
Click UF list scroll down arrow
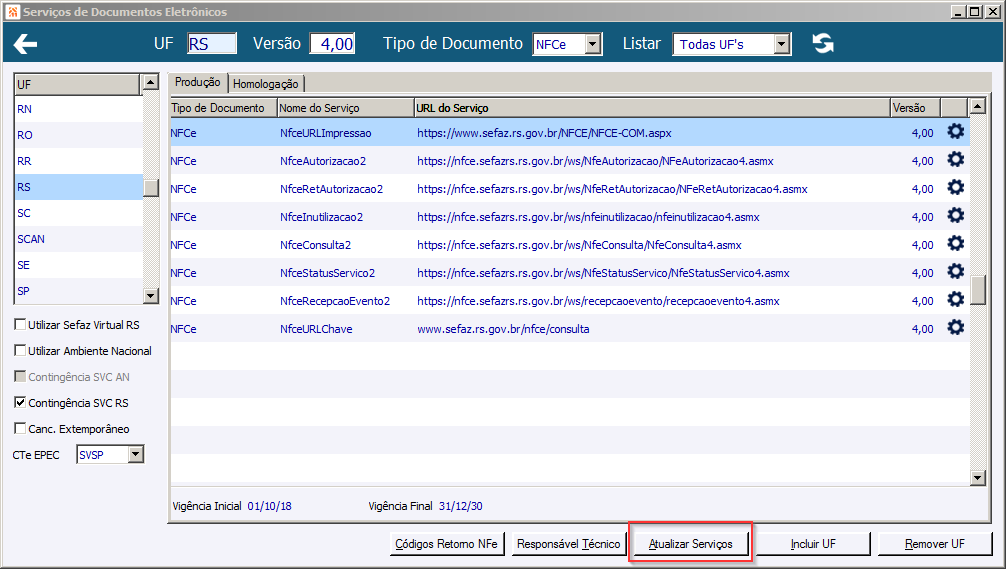(x=151, y=296)
